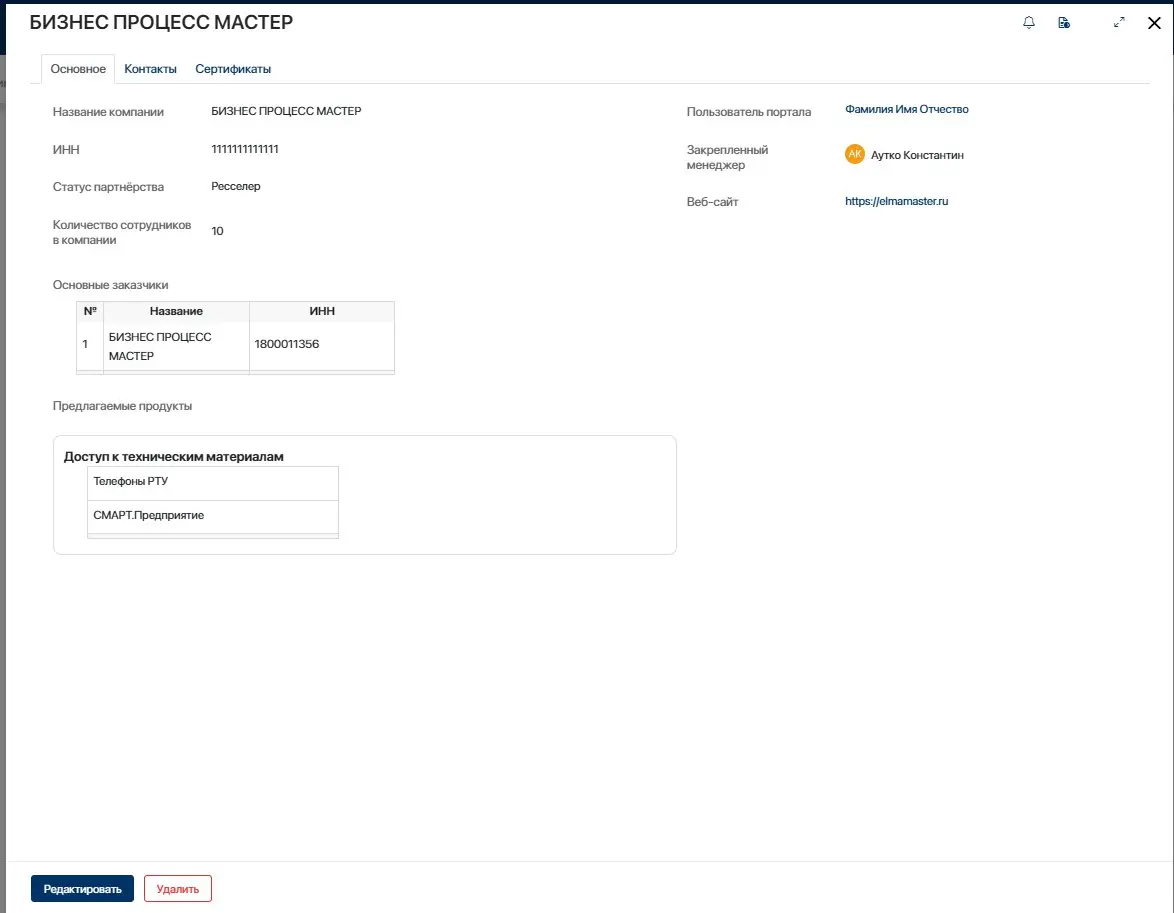Open the Сертификаты tab

[233, 69]
